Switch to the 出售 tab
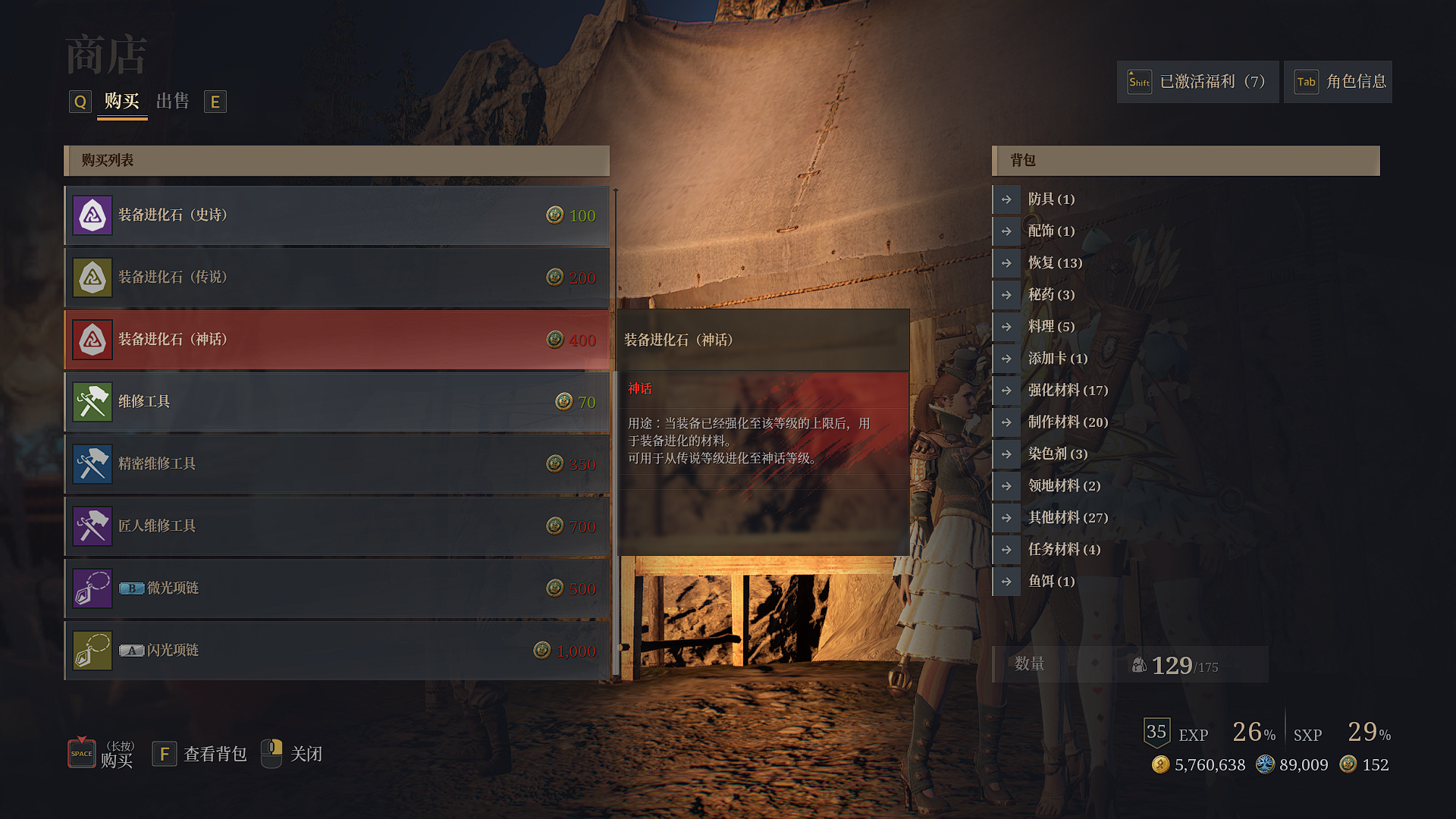Image resolution: width=1456 pixels, height=819 pixels. [x=173, y=101]
